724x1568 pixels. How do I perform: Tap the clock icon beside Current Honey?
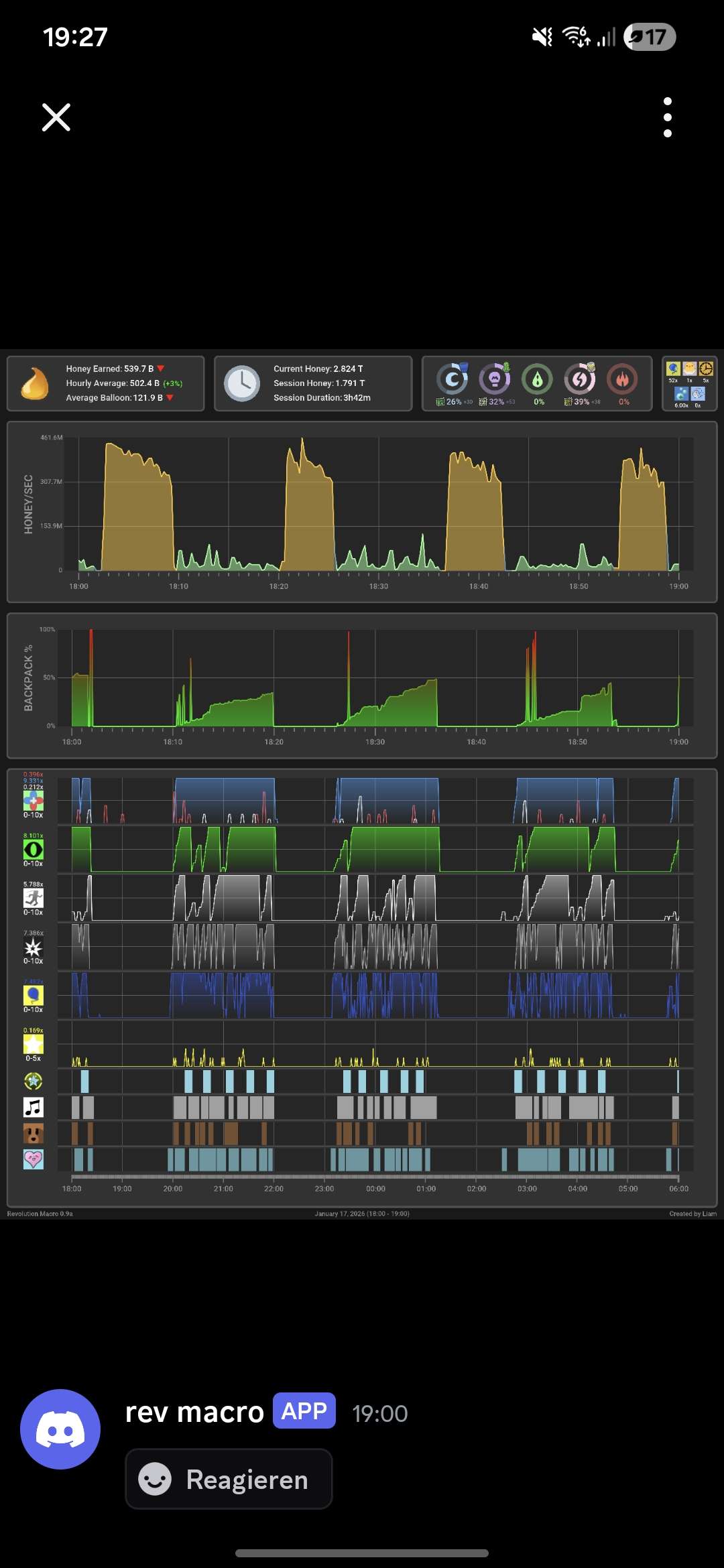coord(242,383)
